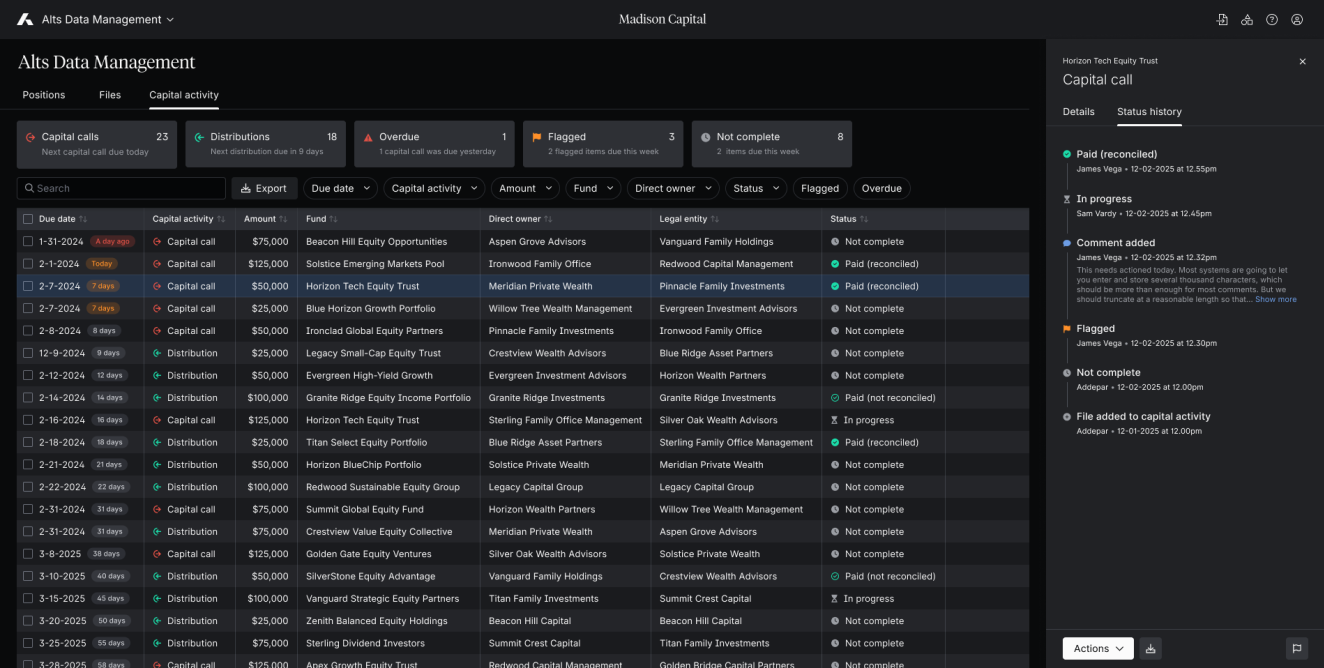Screen dimensions: 1324x668
Task: Open the help question mark icon
Action: (x=1272, y=20)
